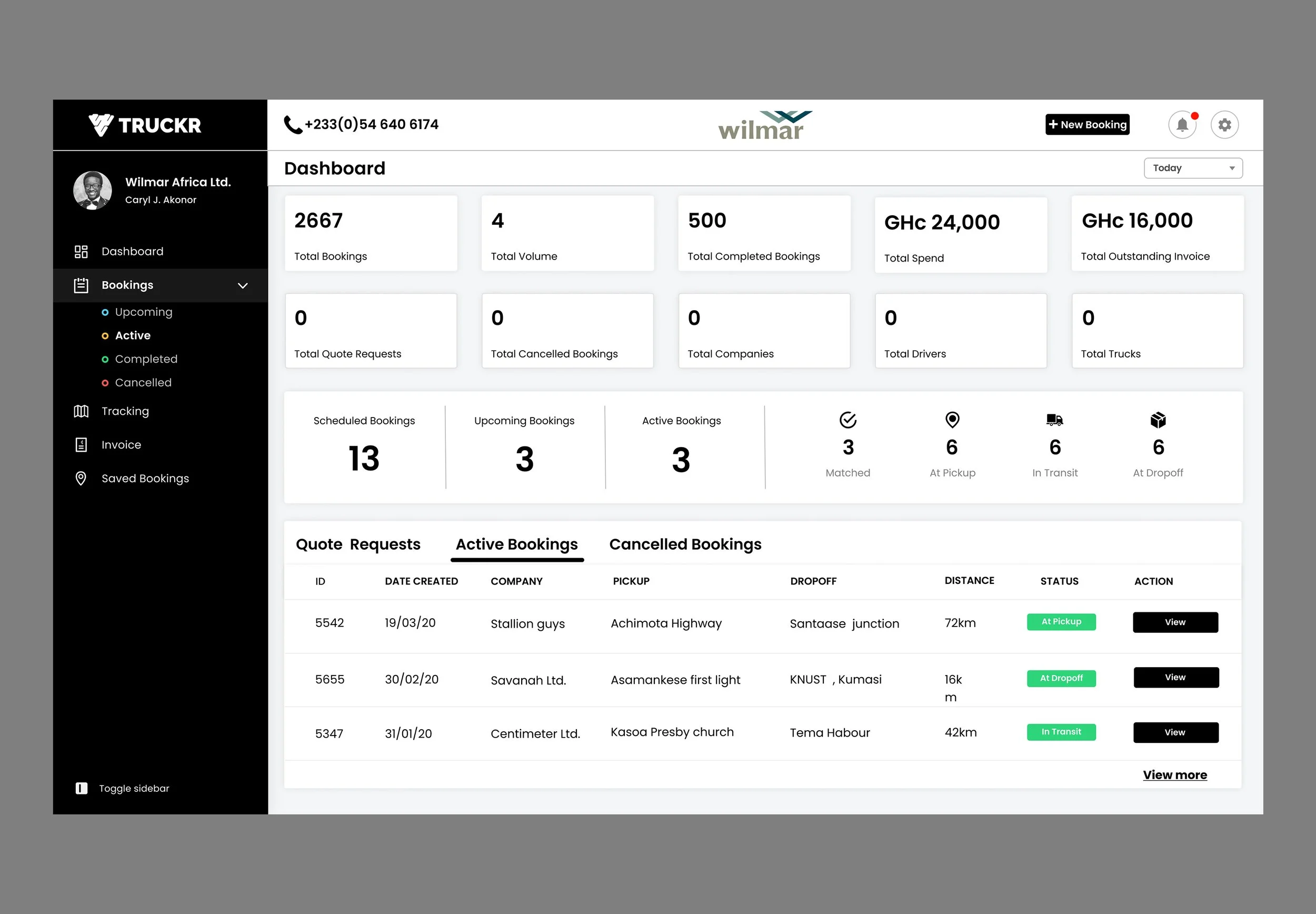The height and width of the screenshot is (914, 1316).
Task: Click the In Transit truck icon
Action: tap(1054, 420)
